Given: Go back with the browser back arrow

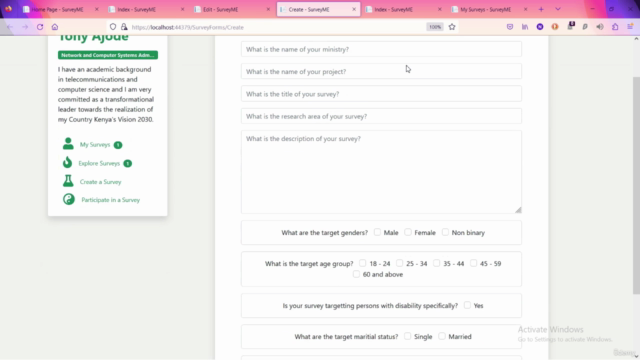Looking at the screenshot, I should [x=10, y=27].
